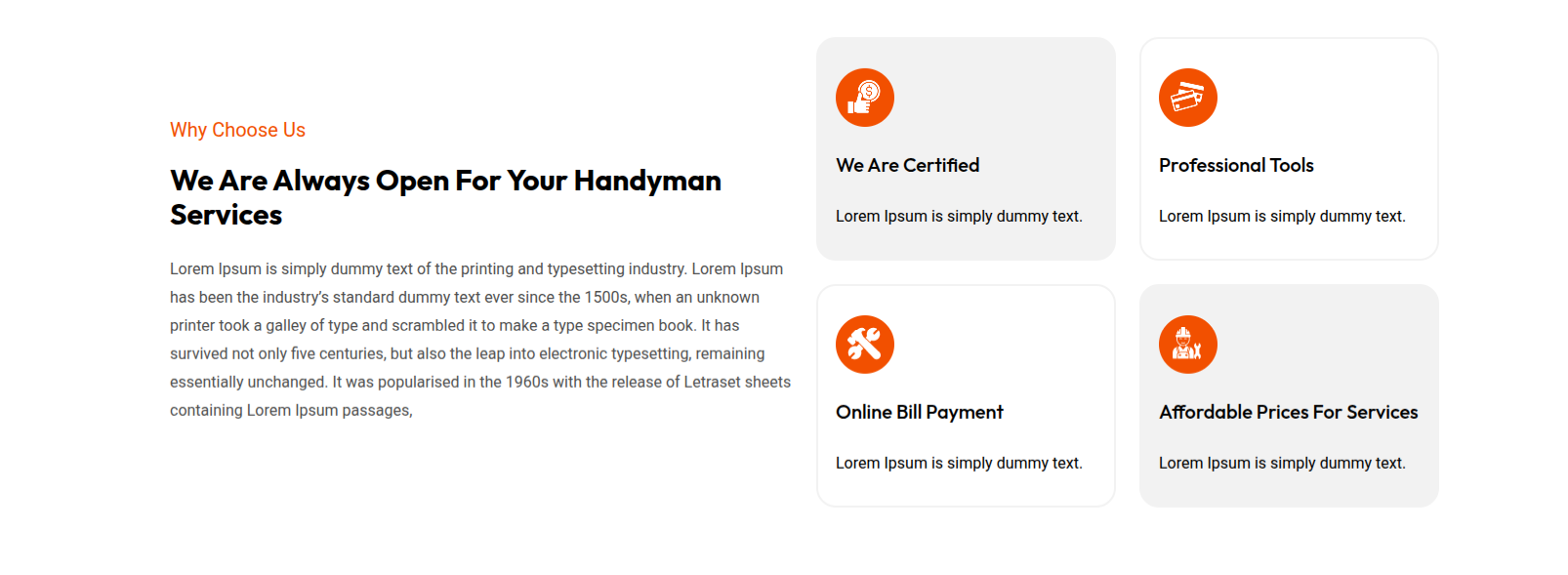Click the hard hat worker icon
This screenshot has height=575, width=1568.
click(x=1187, y=345)
